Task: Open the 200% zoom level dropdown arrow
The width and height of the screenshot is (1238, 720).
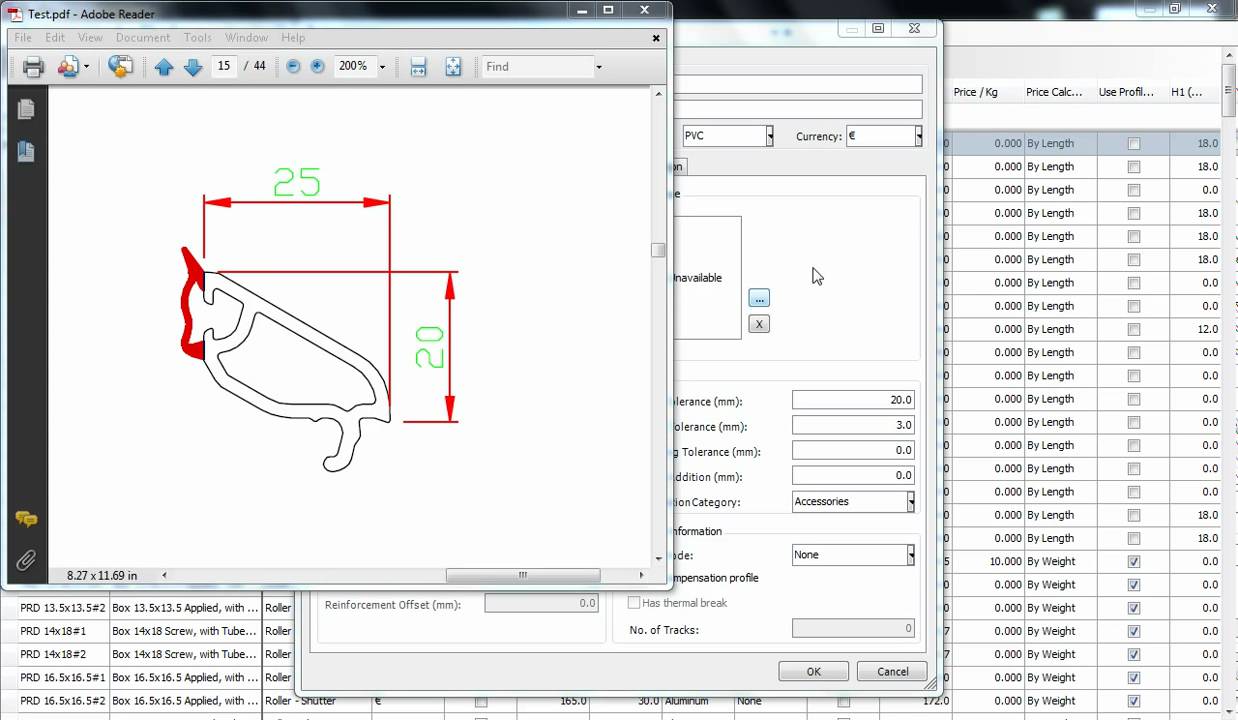Action: [x=382, y=67]
